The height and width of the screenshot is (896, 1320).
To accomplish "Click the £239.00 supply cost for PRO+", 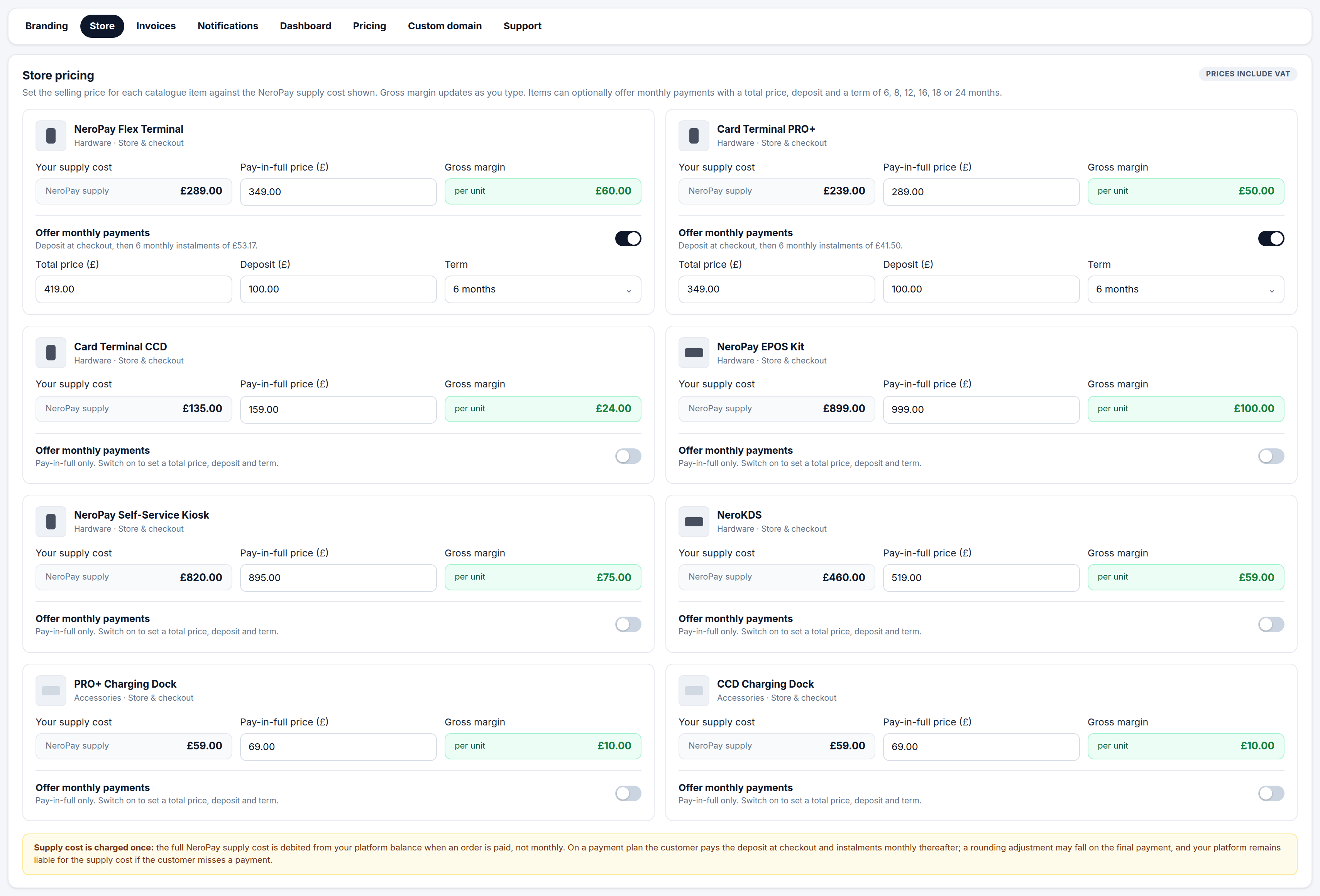I will pos(844,191).
